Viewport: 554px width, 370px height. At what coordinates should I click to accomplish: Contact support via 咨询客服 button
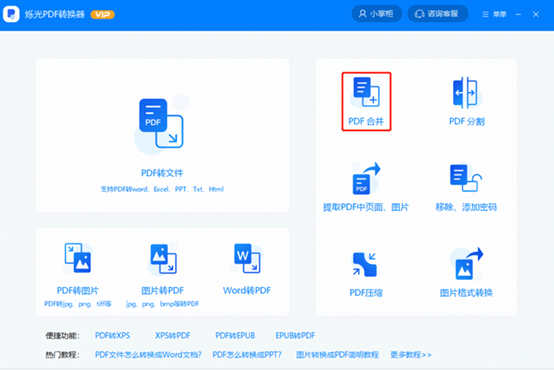point(438,14)
